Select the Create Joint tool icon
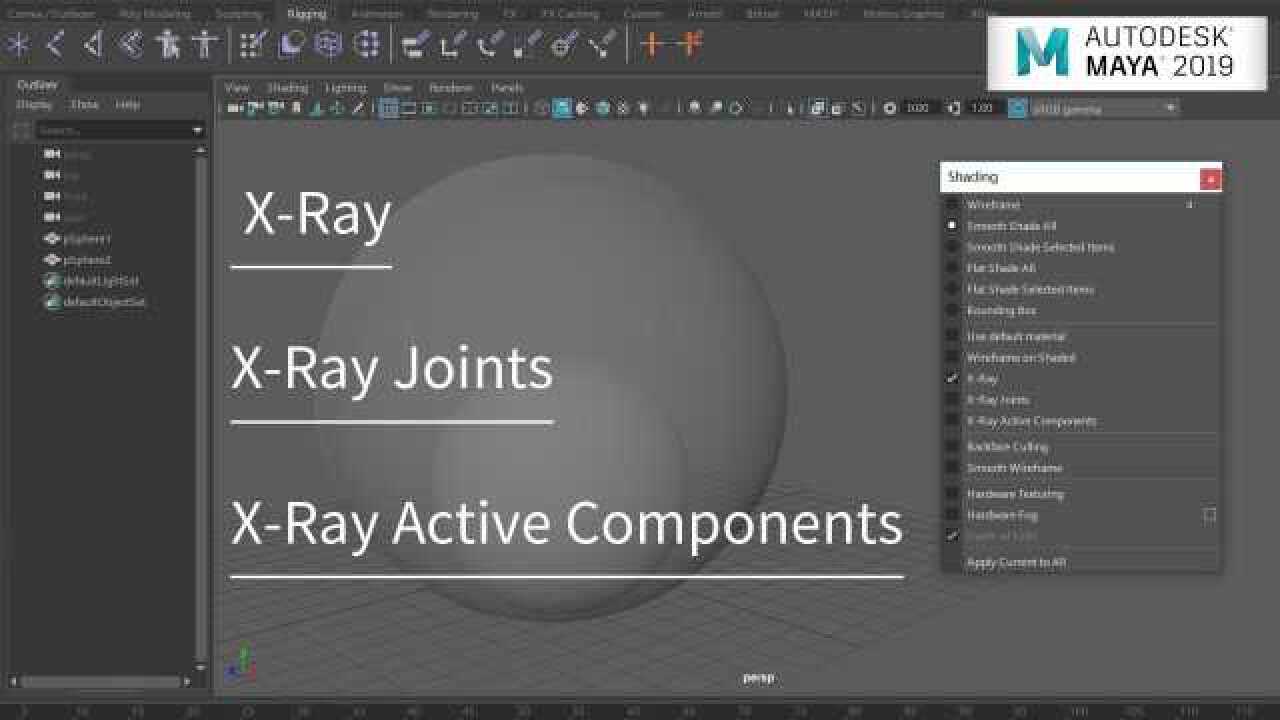The width and height of the screenshot is (1280, 720). tap(16, 43)
